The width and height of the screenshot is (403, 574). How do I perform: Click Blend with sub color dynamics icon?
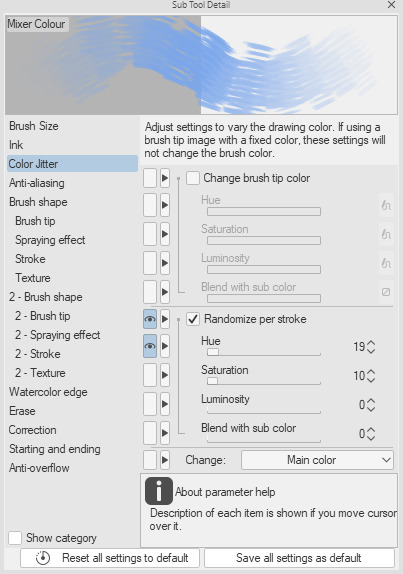pyautogui.click(x=386, y=292)
